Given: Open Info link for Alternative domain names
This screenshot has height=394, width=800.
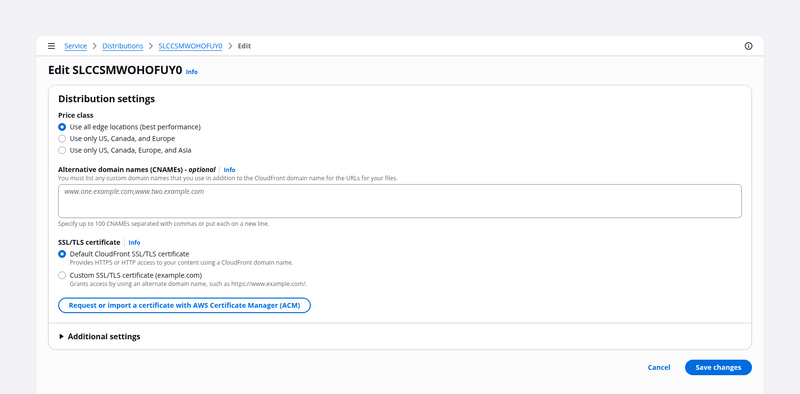Looking at the screenshot, I should tap(230, 169).
